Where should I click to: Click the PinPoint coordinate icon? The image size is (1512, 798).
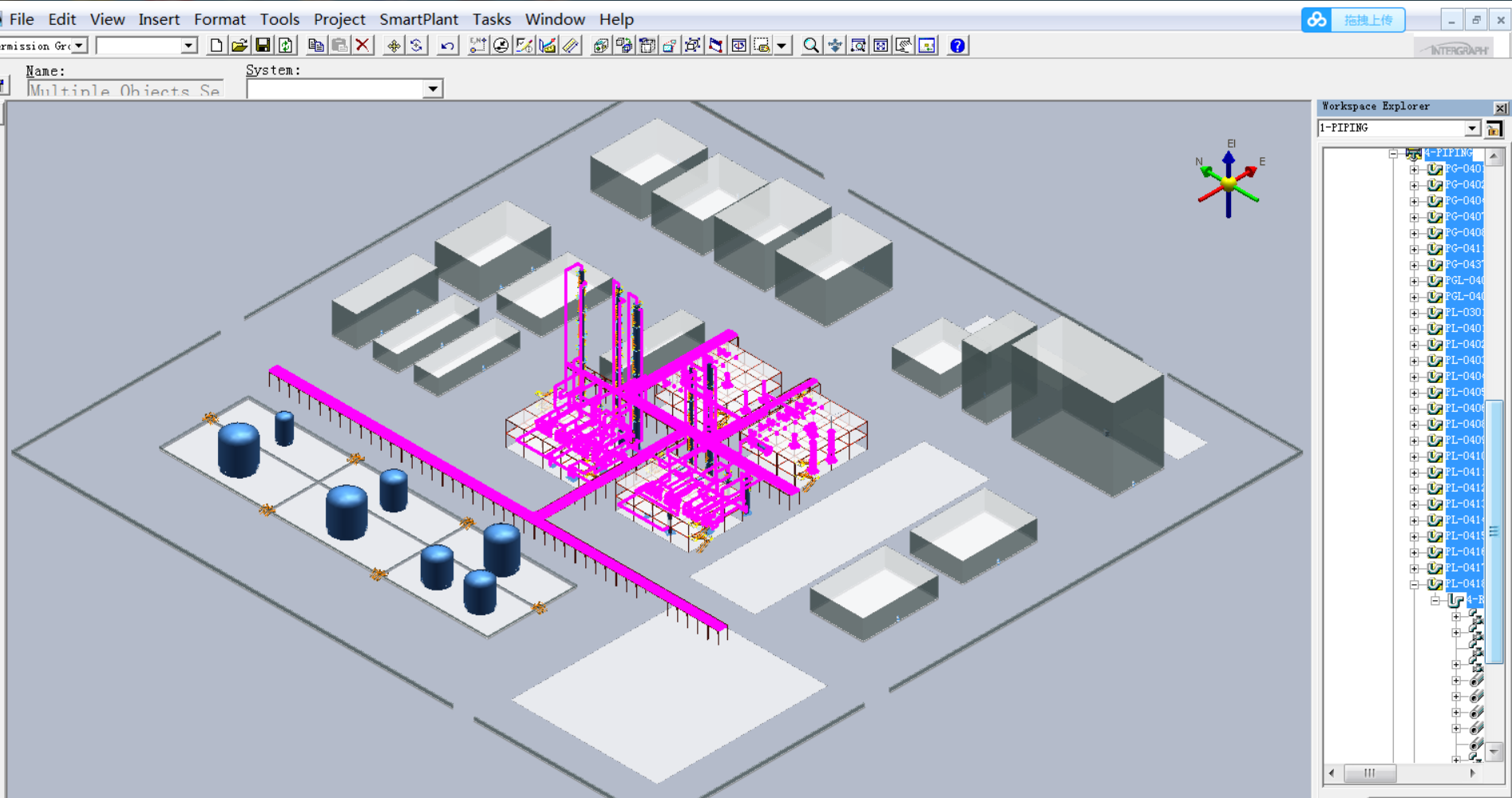tap(477, 45)
